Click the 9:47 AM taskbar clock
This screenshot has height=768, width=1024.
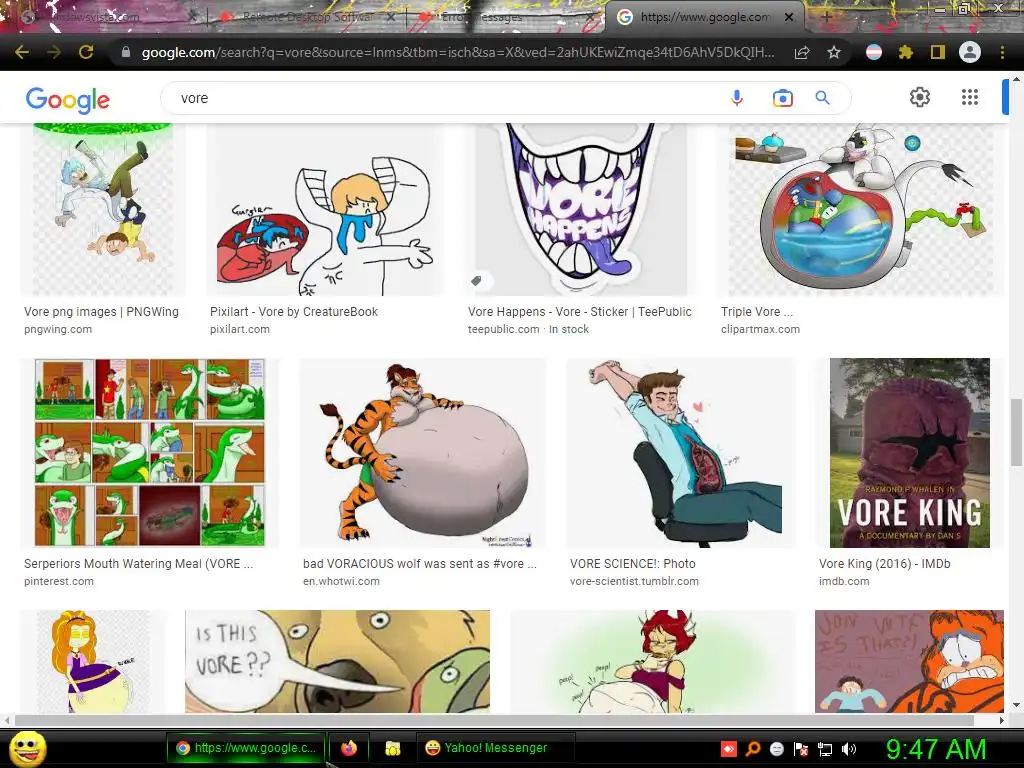coord(935,749)
